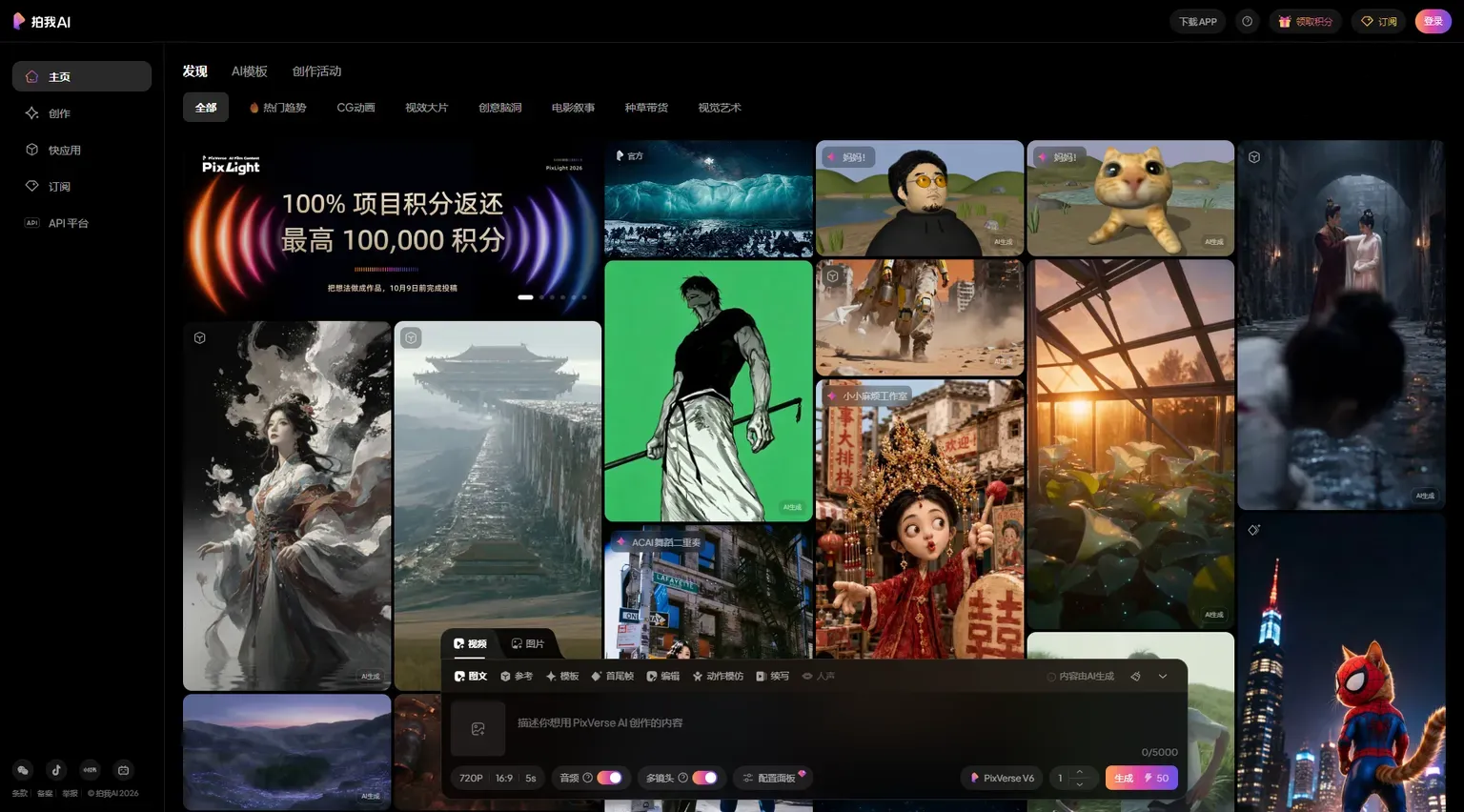Image resolution: width=1464 pixels, height=812 pixels.
Task: Click the 登录 login button
Action: coord(1433,21)
